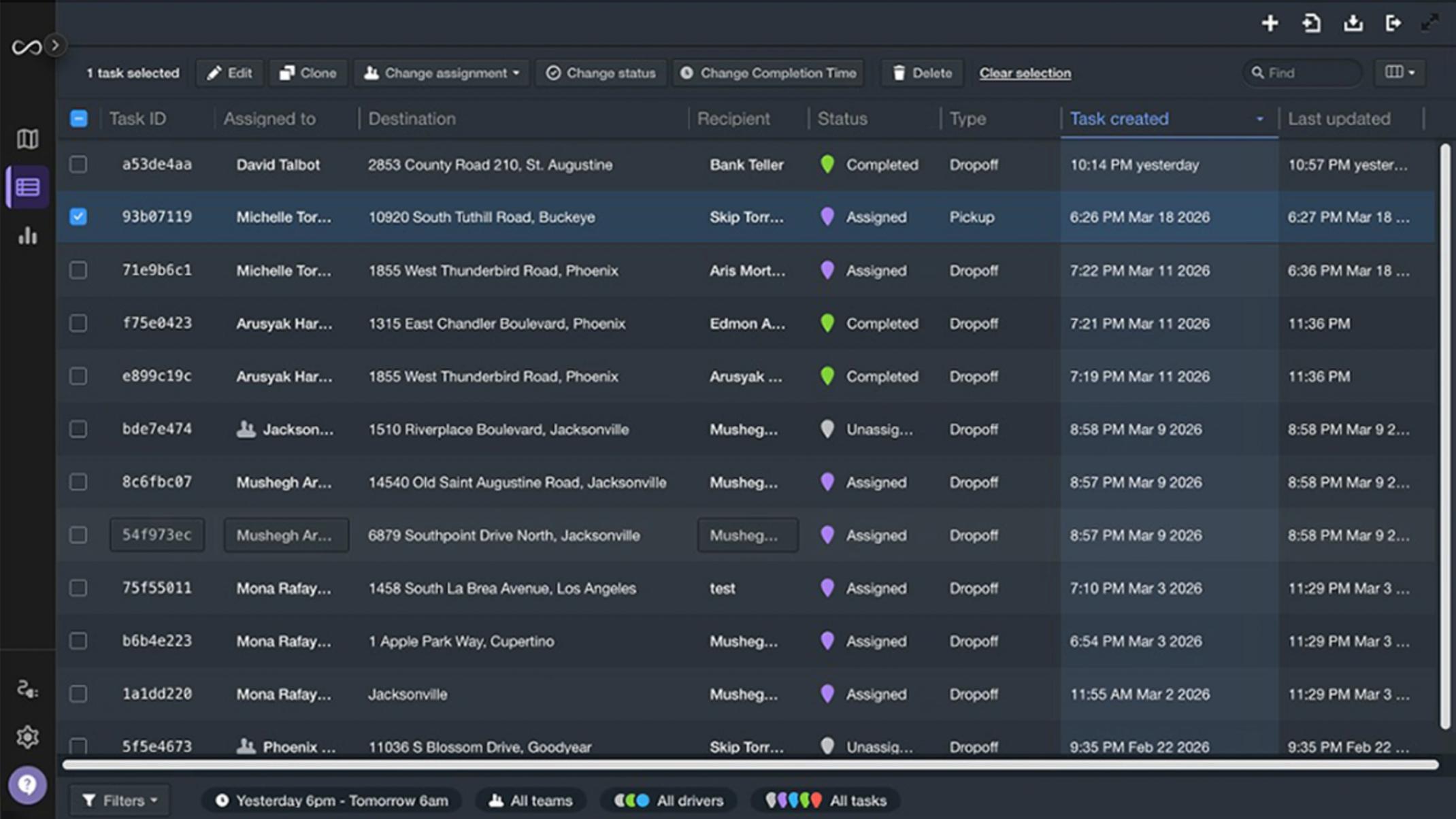The height and width of the screenshot is (819, 1456).
Task: Toggle the select-all header checkbox
Action: tap(79, 118)
